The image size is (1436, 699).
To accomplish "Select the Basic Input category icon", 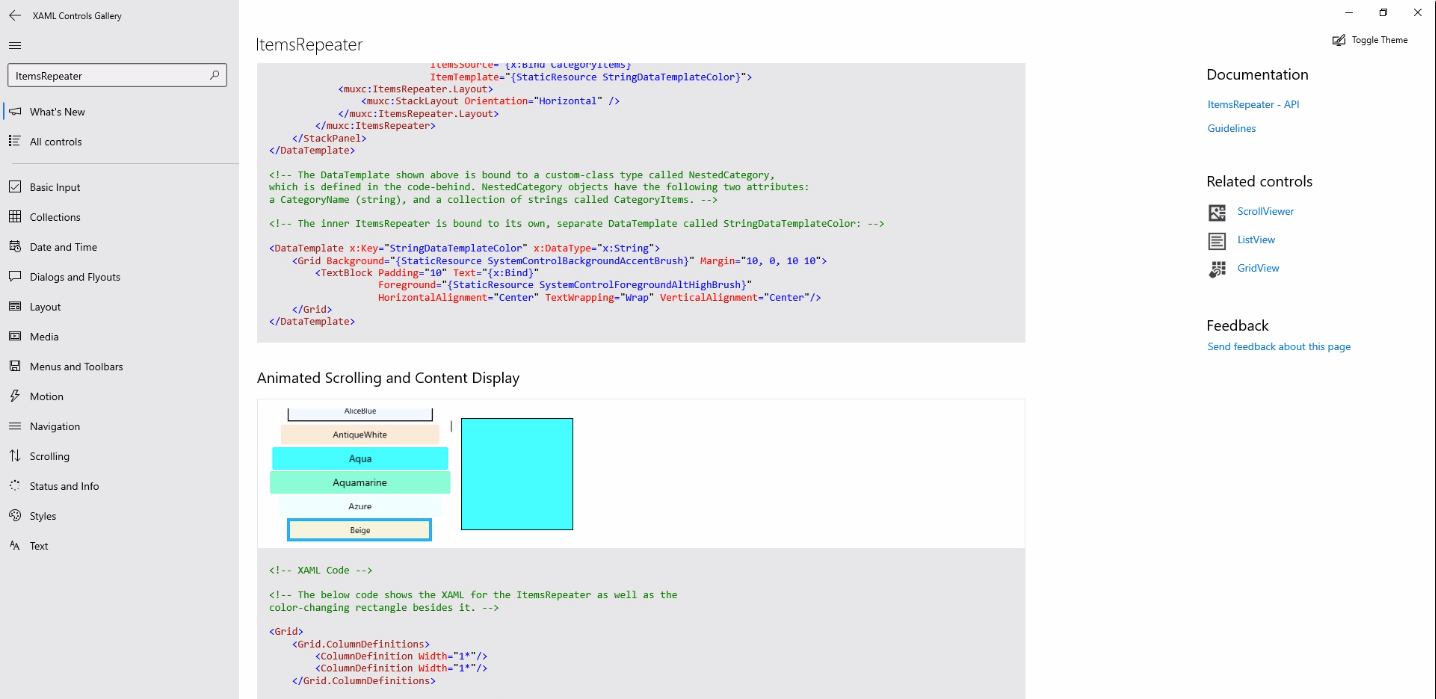I will 14,186.
